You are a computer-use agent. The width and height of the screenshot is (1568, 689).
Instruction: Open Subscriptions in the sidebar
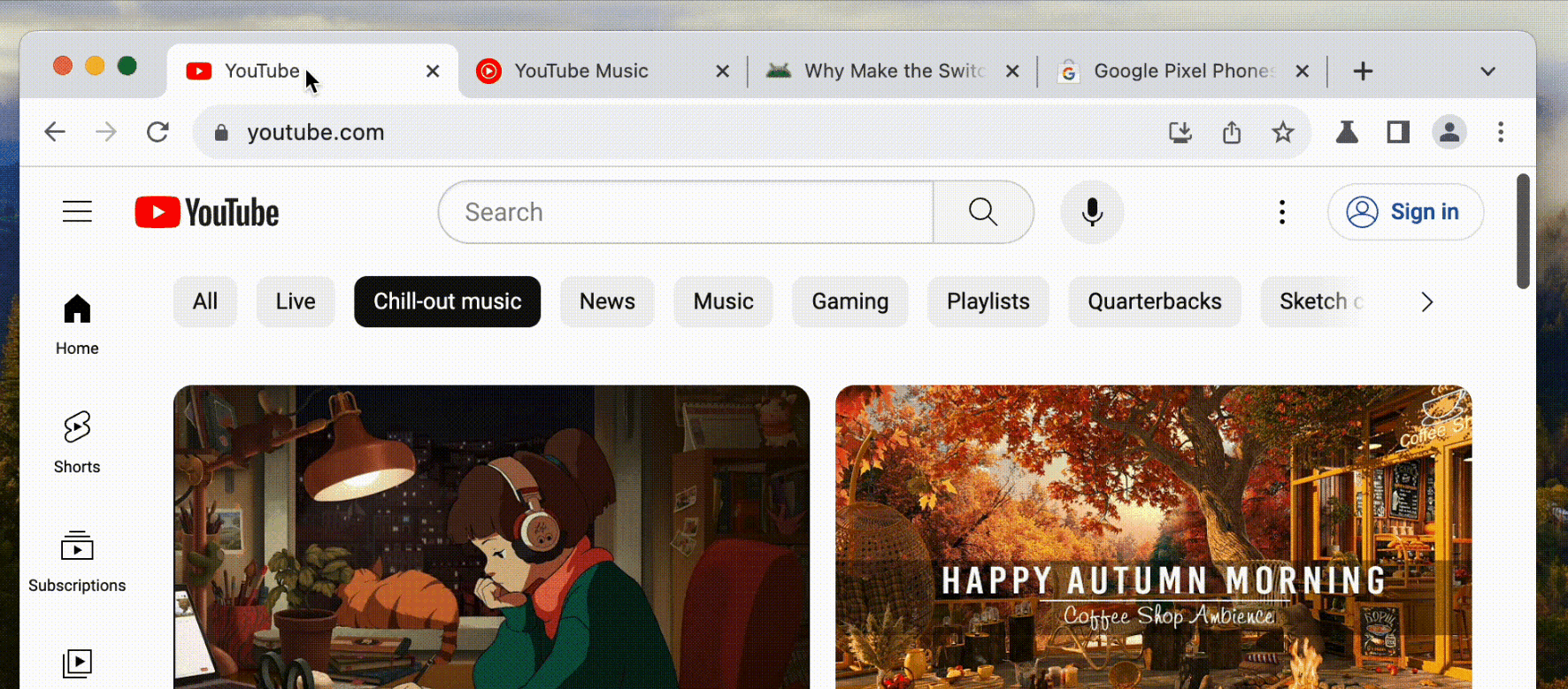coord(77,561)
